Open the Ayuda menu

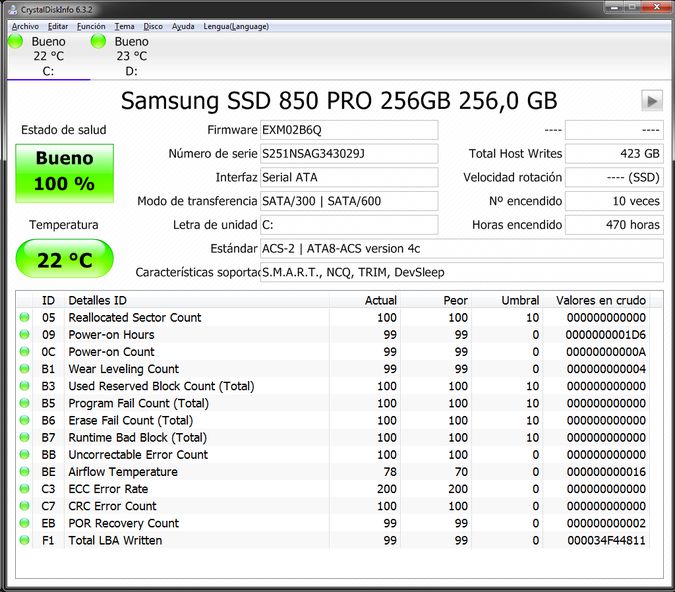[x=183, y=26]
